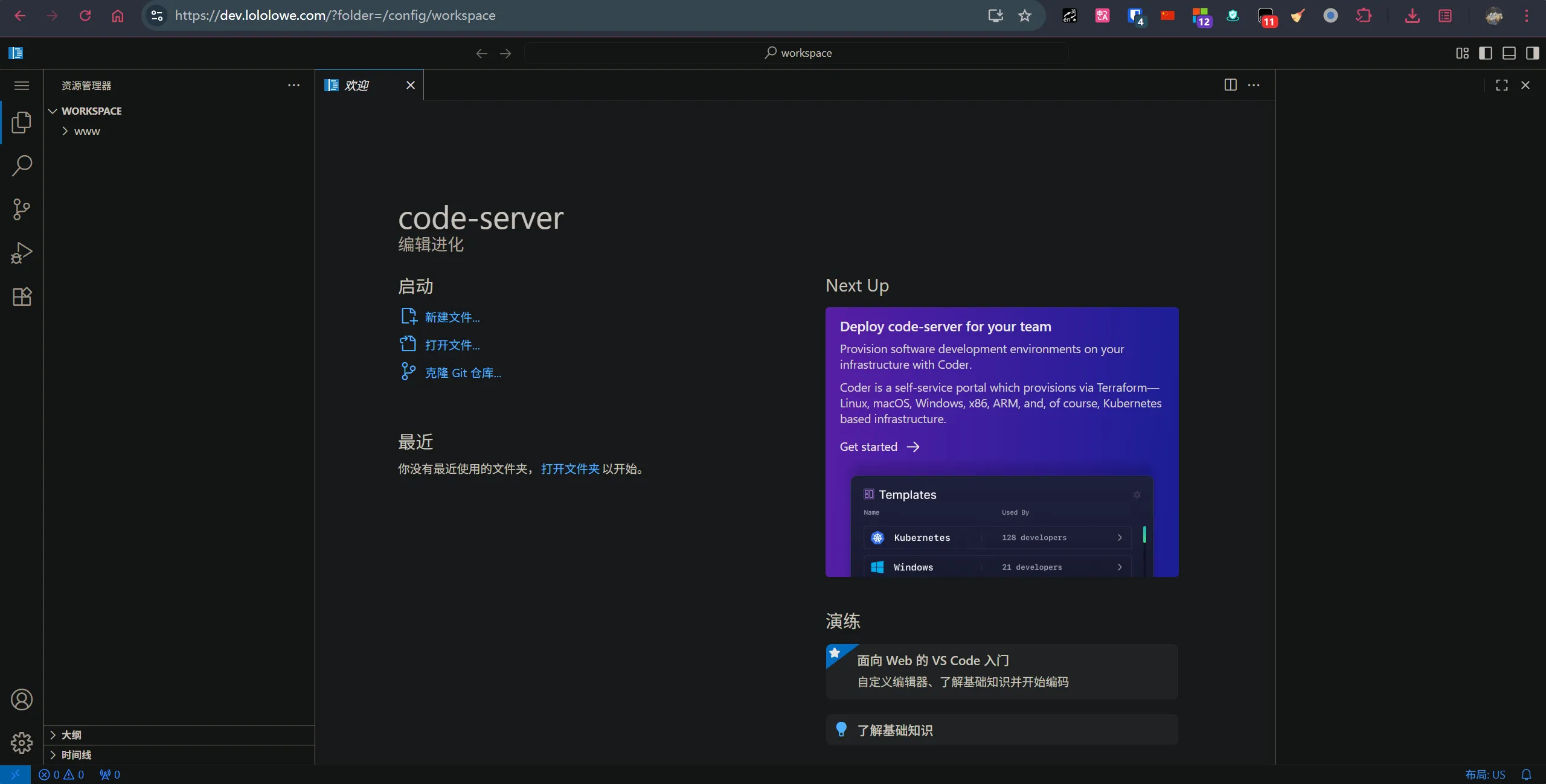The height and width of the screenshot is (784, 1546).
Task: Bookmark this page with star icon
Action: click(1025, 16)
